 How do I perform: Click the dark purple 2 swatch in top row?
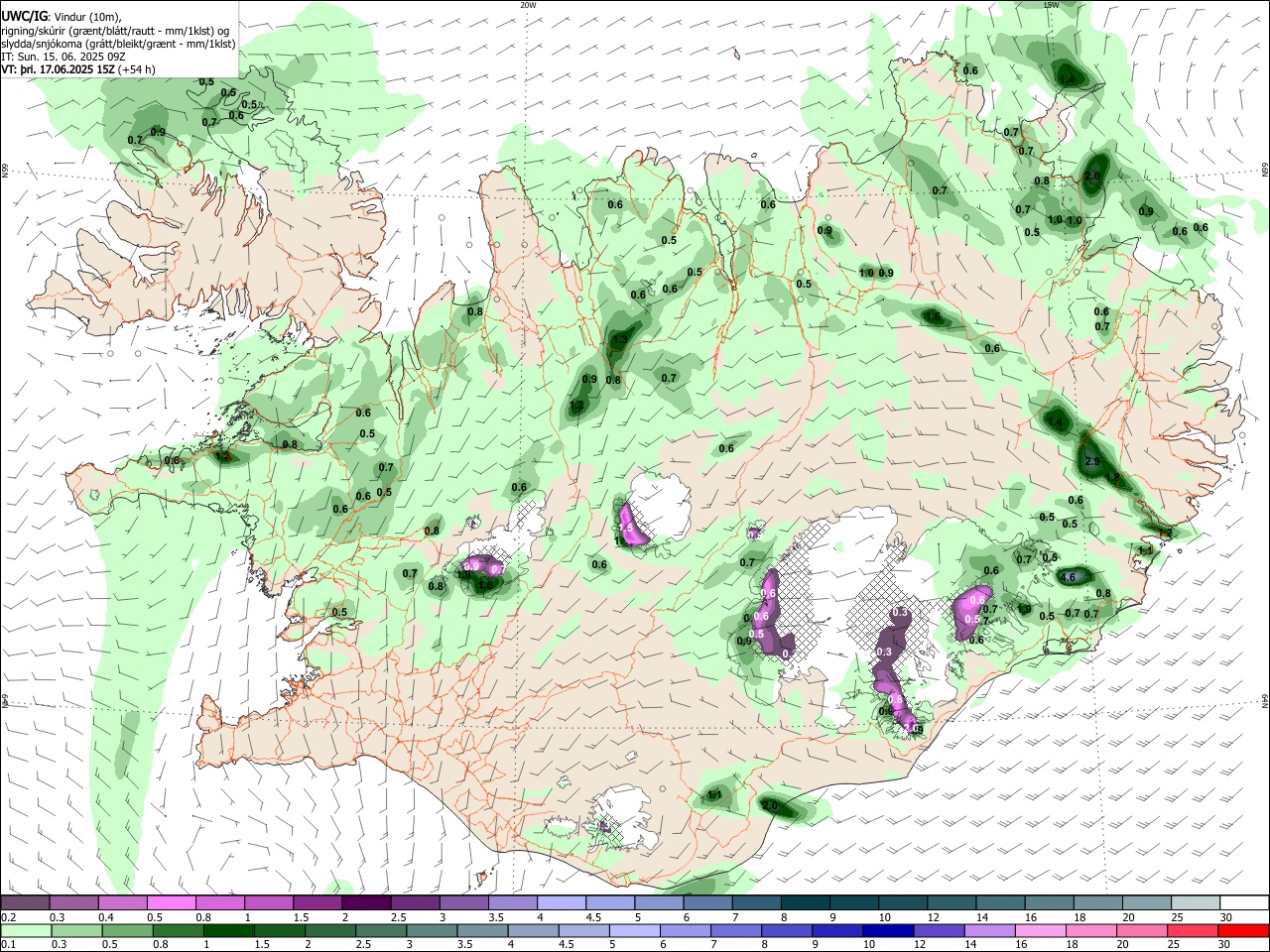click(365, 902)
